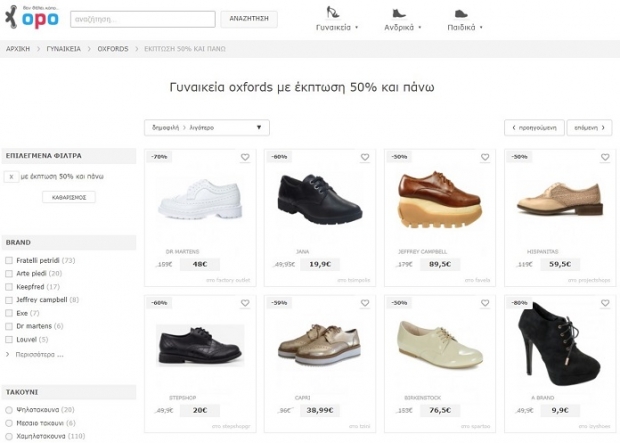Click the 76,5€ Birkenstock price
Screen dimensions: 620x443
coord(440,411)
